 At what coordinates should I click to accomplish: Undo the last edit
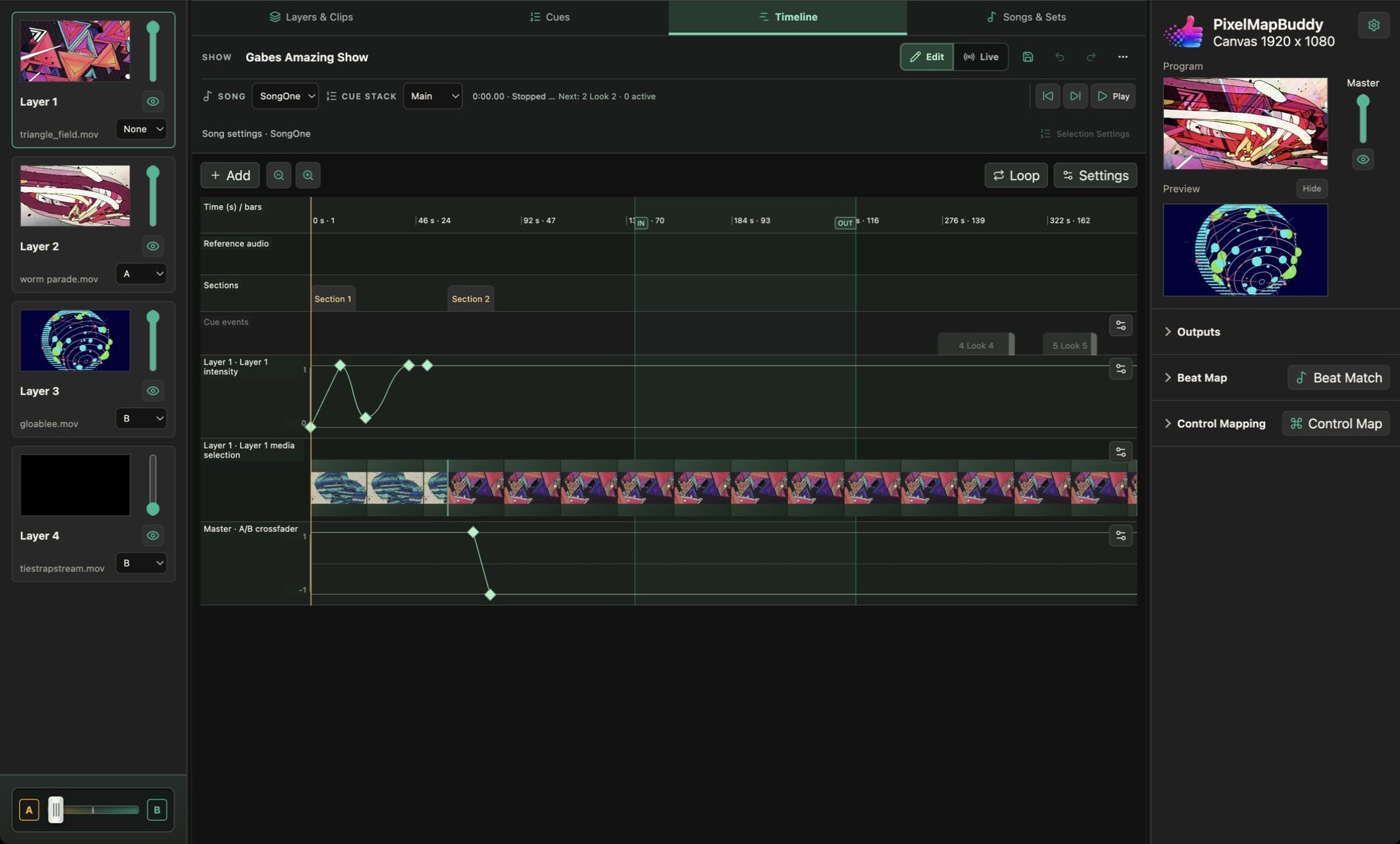(1060, 57)
